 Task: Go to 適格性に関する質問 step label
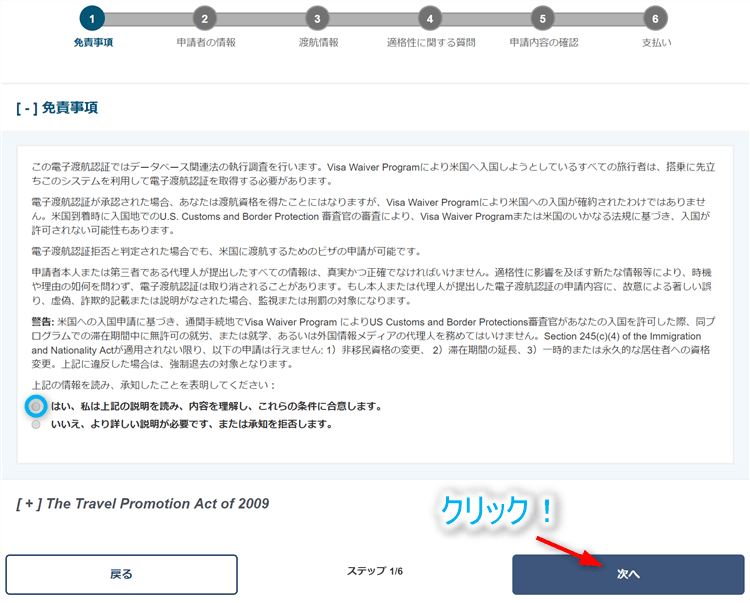click(430, 43)
